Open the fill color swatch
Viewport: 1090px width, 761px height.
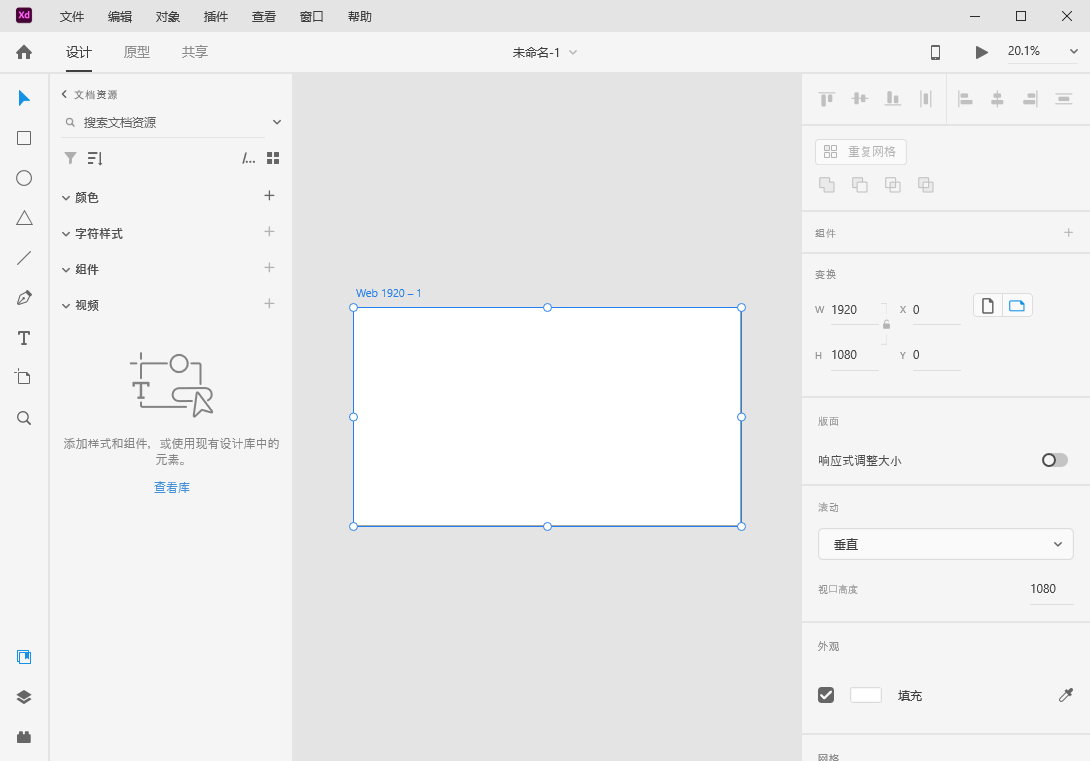[x=865, y=695]
